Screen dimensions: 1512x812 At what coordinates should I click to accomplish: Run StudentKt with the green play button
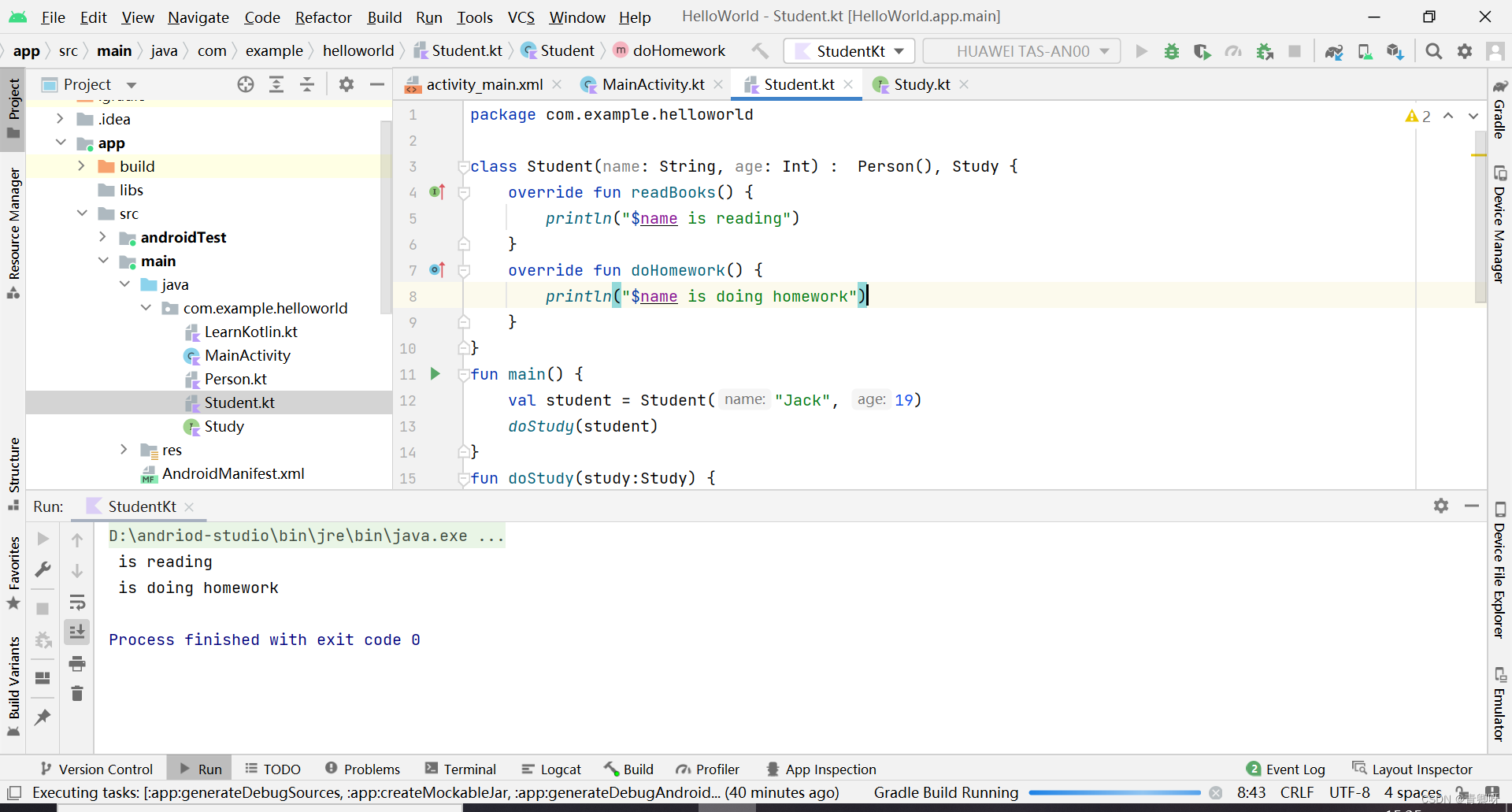pos(1141,51)
